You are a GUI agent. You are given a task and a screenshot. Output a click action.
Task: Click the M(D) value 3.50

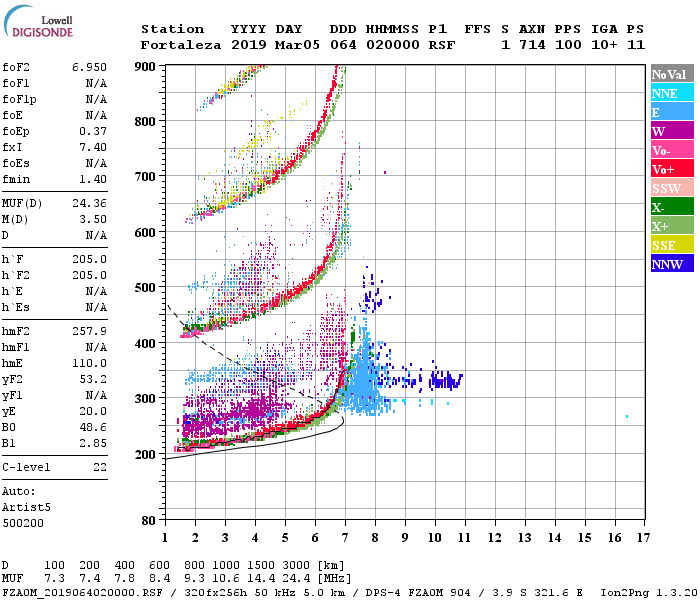pos(93,220)
